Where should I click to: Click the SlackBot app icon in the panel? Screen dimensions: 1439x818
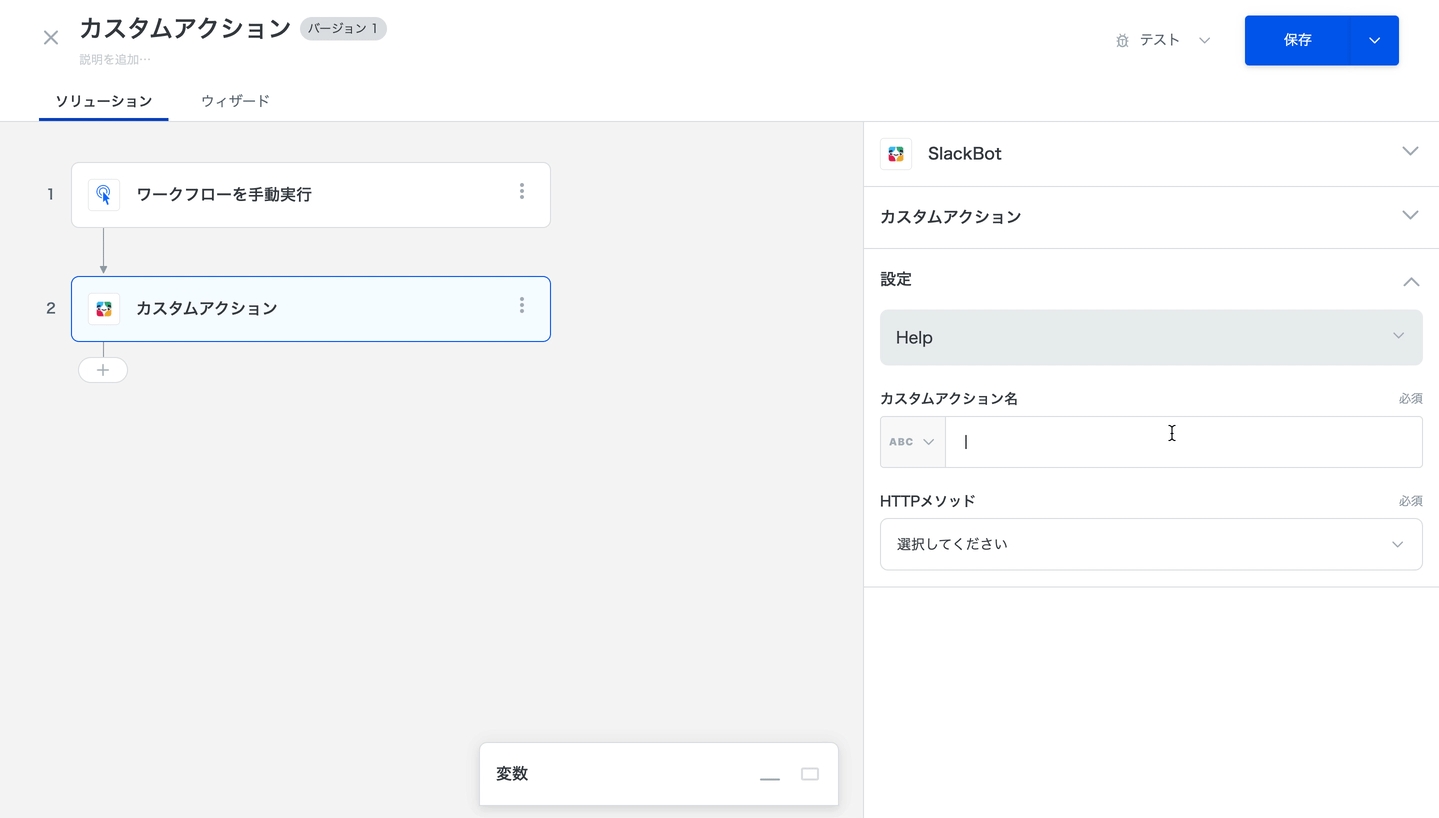point(896,154)
